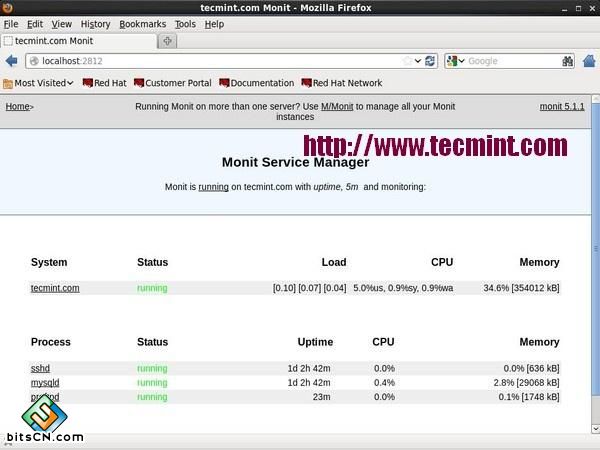This screenshot has height=450, width=600.
Task: Click the Firefox back arrow button
Action: [12, 61]
